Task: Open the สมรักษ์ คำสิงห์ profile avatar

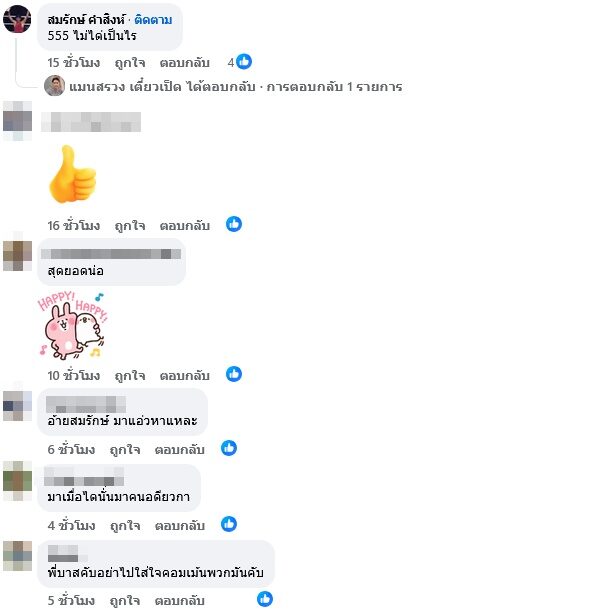Action: (17, 19)
